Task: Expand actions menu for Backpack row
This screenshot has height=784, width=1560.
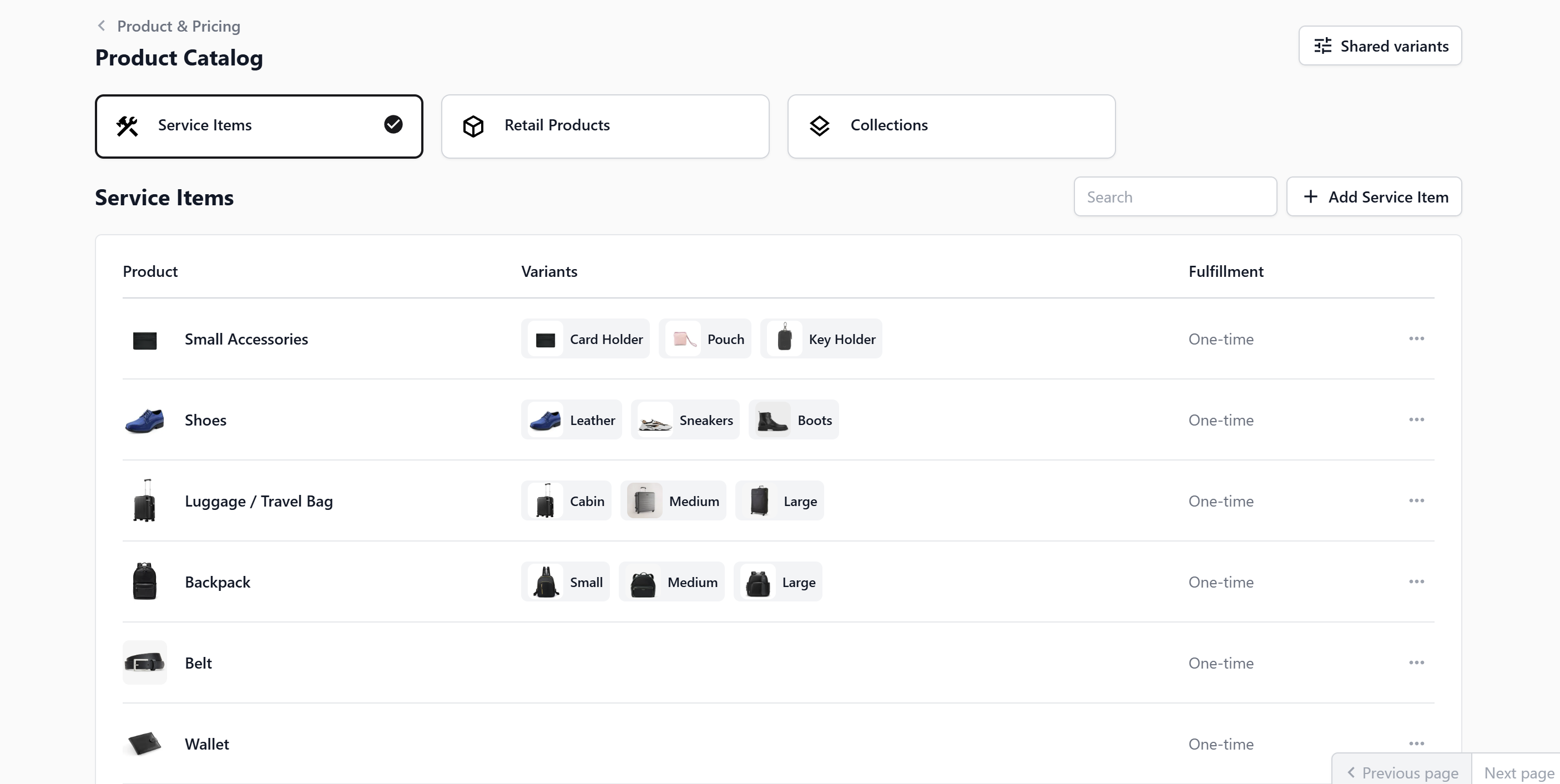Action: tap(1416, 582)
